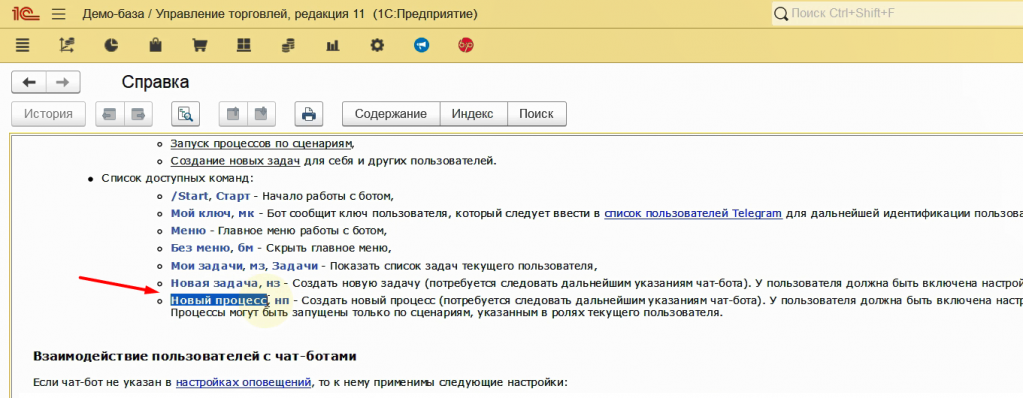Click the search magnifier icon in title bar

click(781, 14)
